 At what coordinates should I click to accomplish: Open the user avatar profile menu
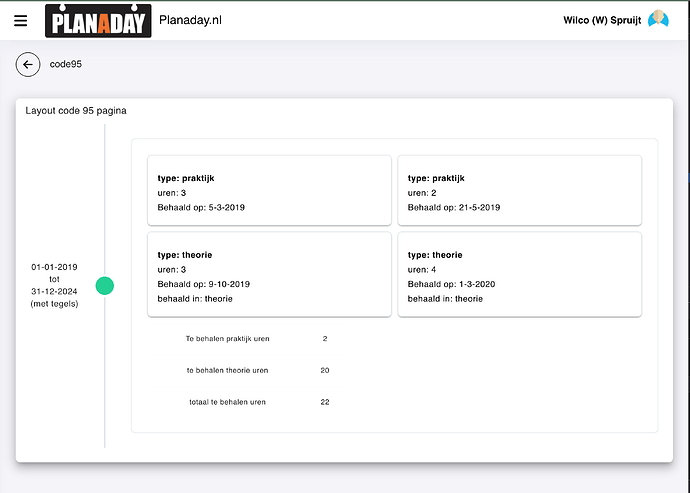click(x=658, y=20)
